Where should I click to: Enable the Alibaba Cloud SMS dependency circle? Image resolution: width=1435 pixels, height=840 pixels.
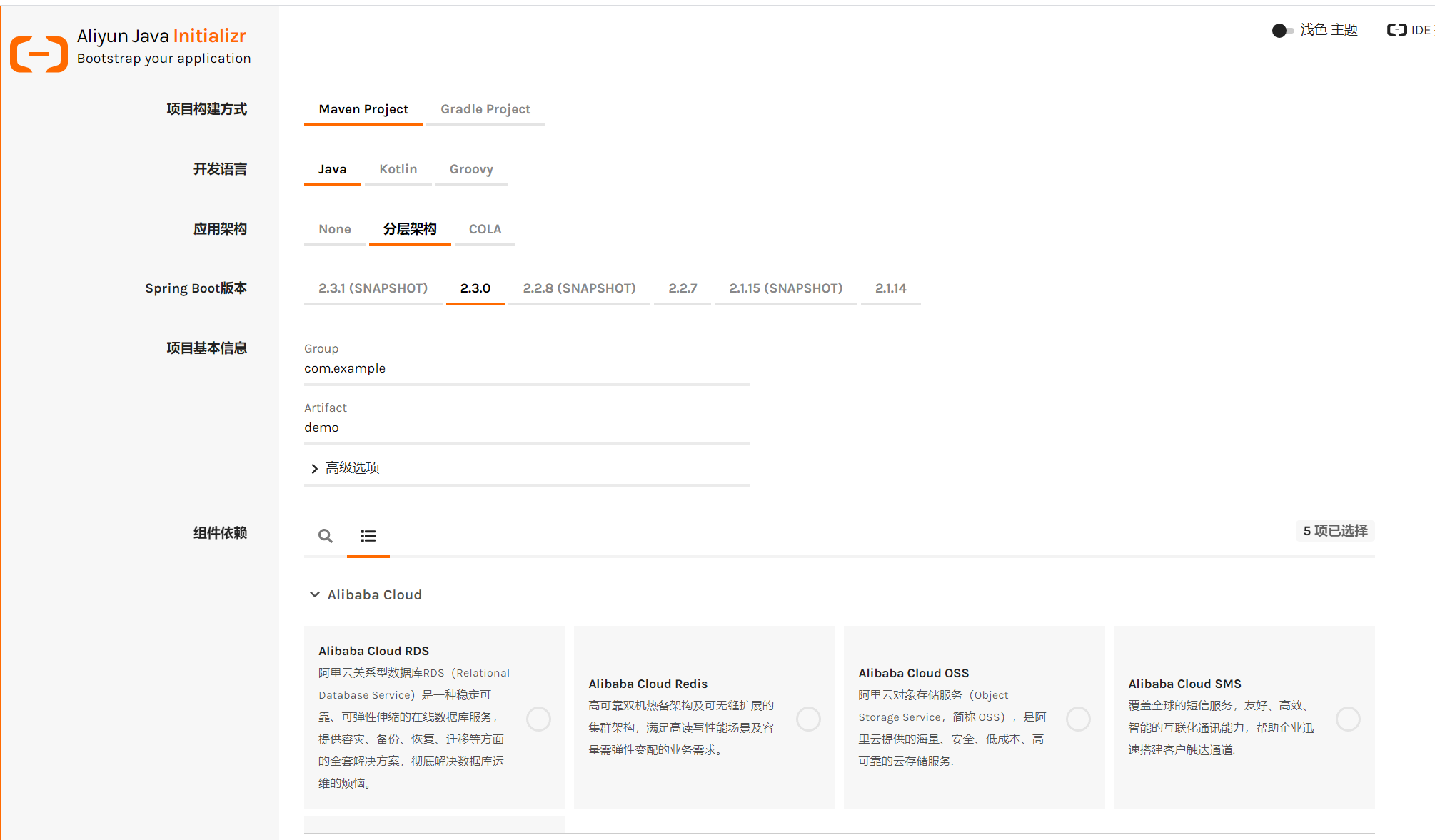coord(1348,719)
